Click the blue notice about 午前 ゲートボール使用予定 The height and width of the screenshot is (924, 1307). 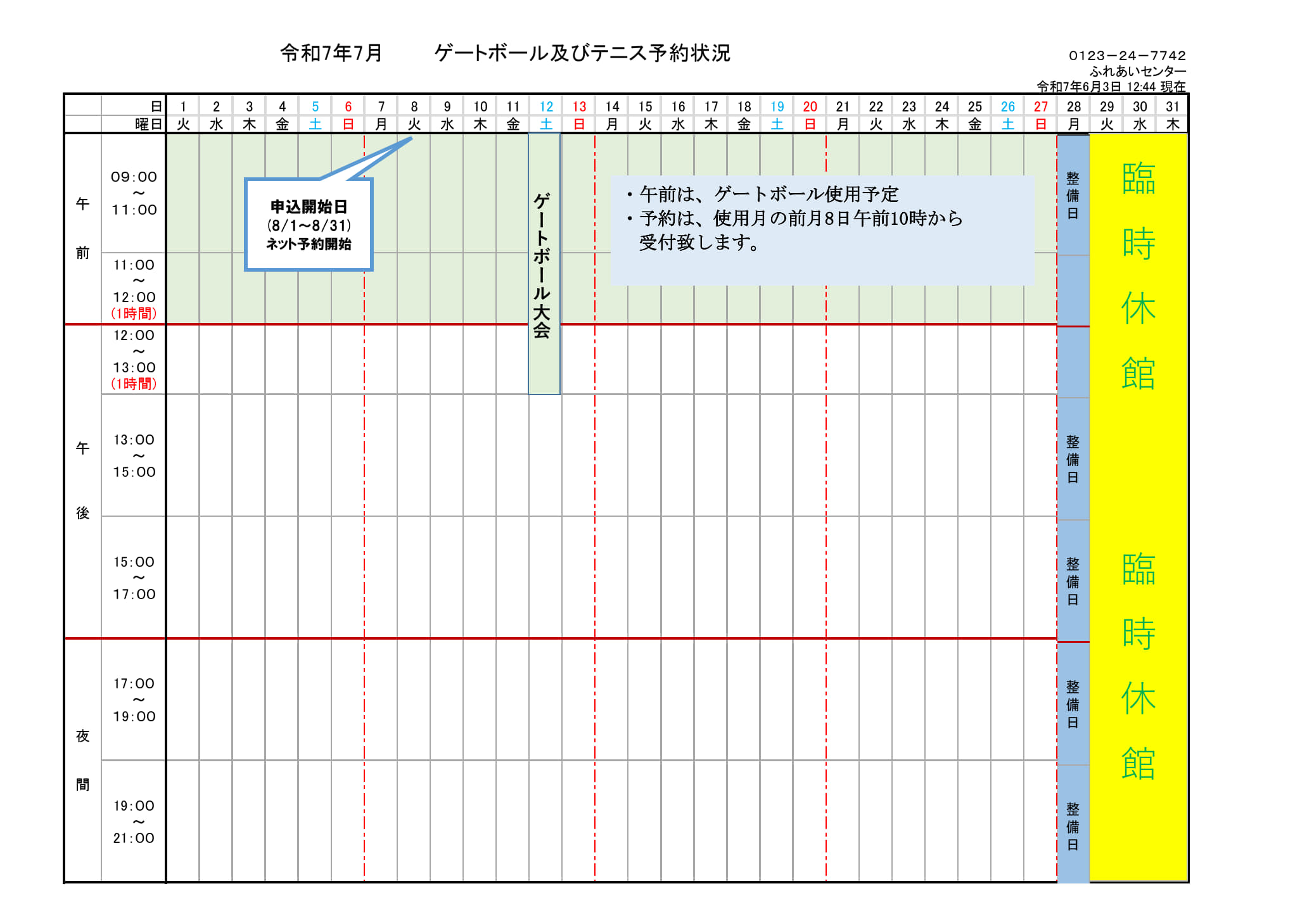point(822,231)
